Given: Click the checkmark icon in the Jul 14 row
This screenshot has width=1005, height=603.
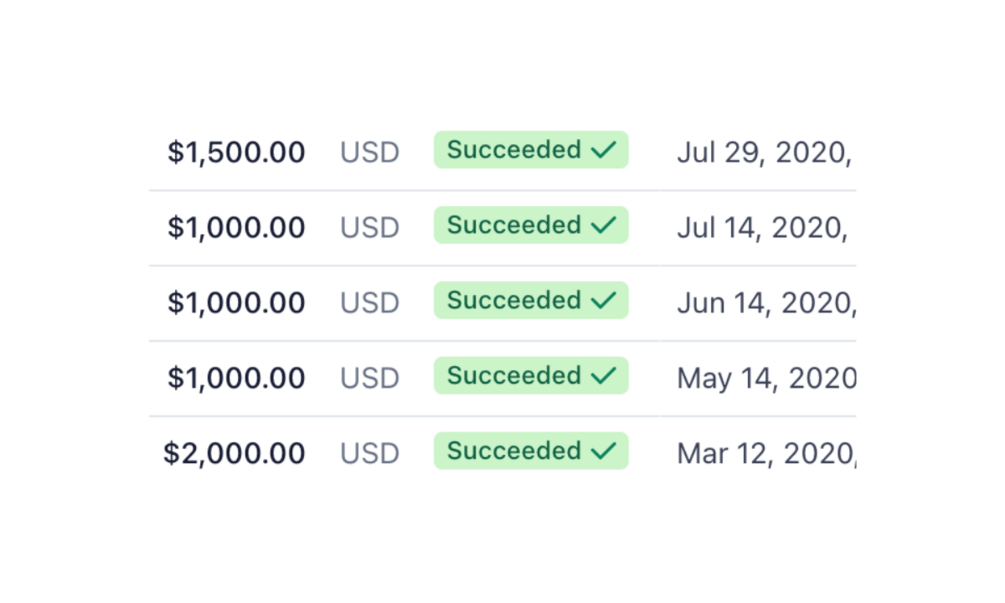Looking at the screenshot, I should tap(603, 225).
